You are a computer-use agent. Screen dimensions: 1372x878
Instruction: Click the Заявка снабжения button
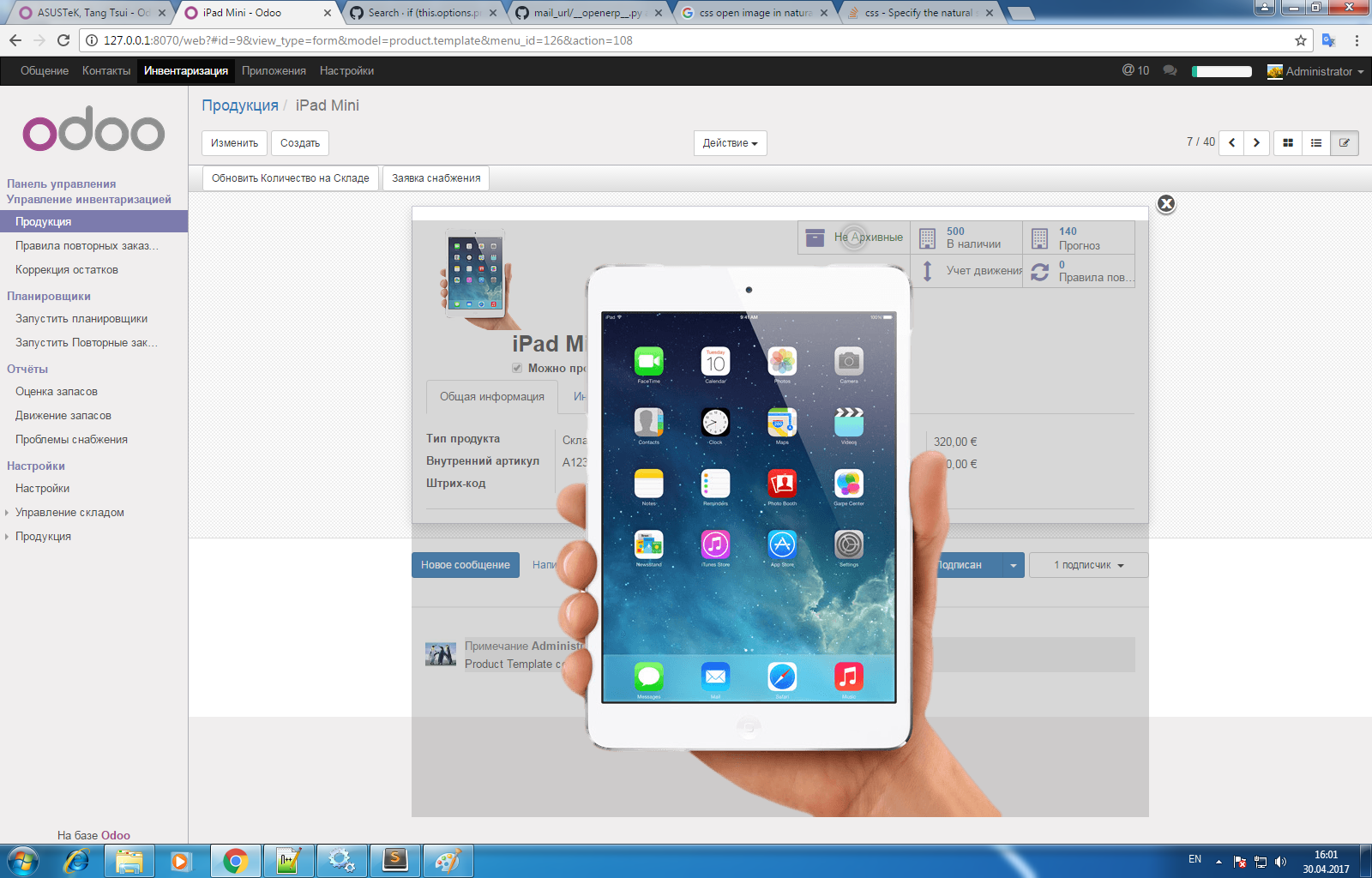tap(436, 178)
